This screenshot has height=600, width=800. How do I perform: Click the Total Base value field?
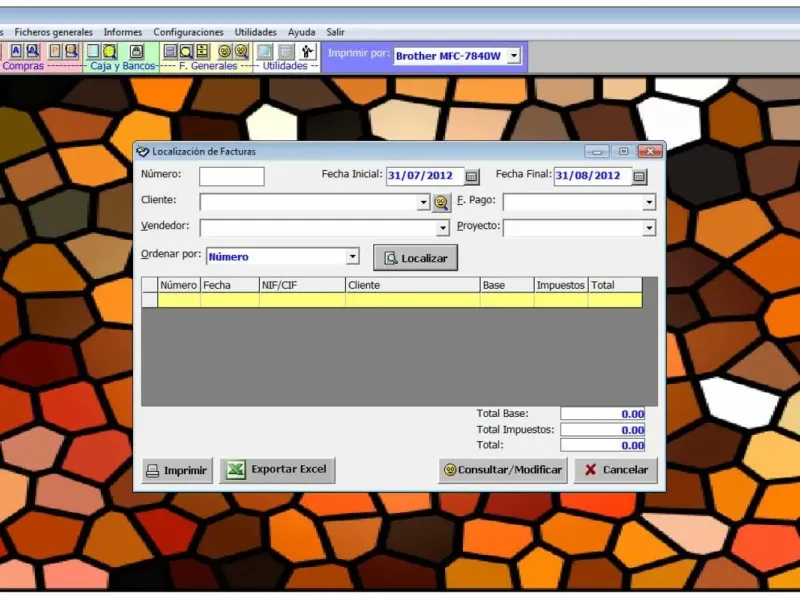(x=603, y=414)
